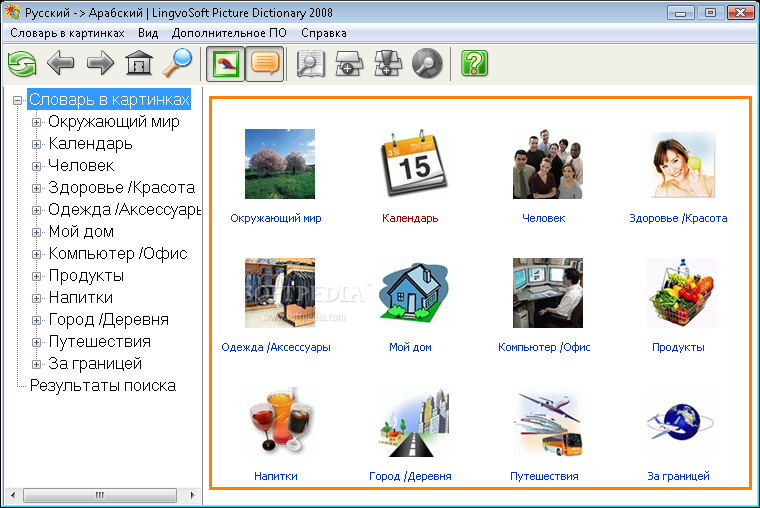Image resolution: width=760 pixels, height=508 pixels.
Task: Expand the Мой дом tree node
Action: pyautogui.click(x=36, y=232)
